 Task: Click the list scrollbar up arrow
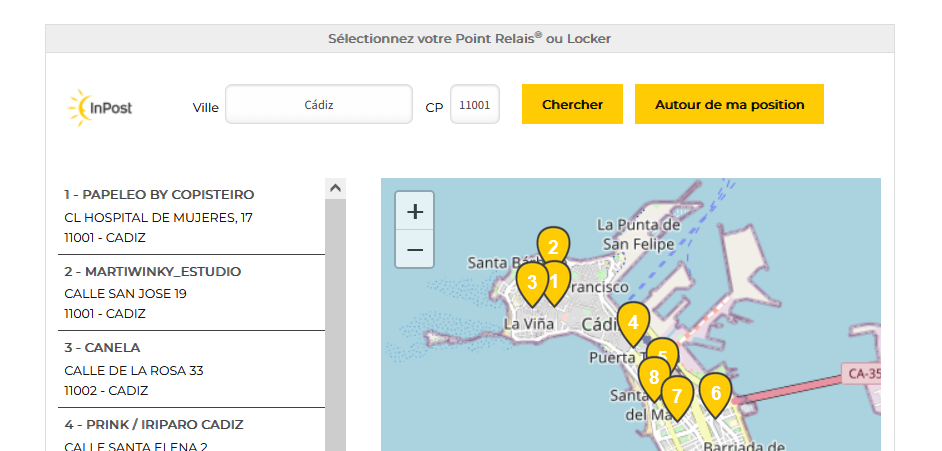pyautogui.click(x=336, y=187)
